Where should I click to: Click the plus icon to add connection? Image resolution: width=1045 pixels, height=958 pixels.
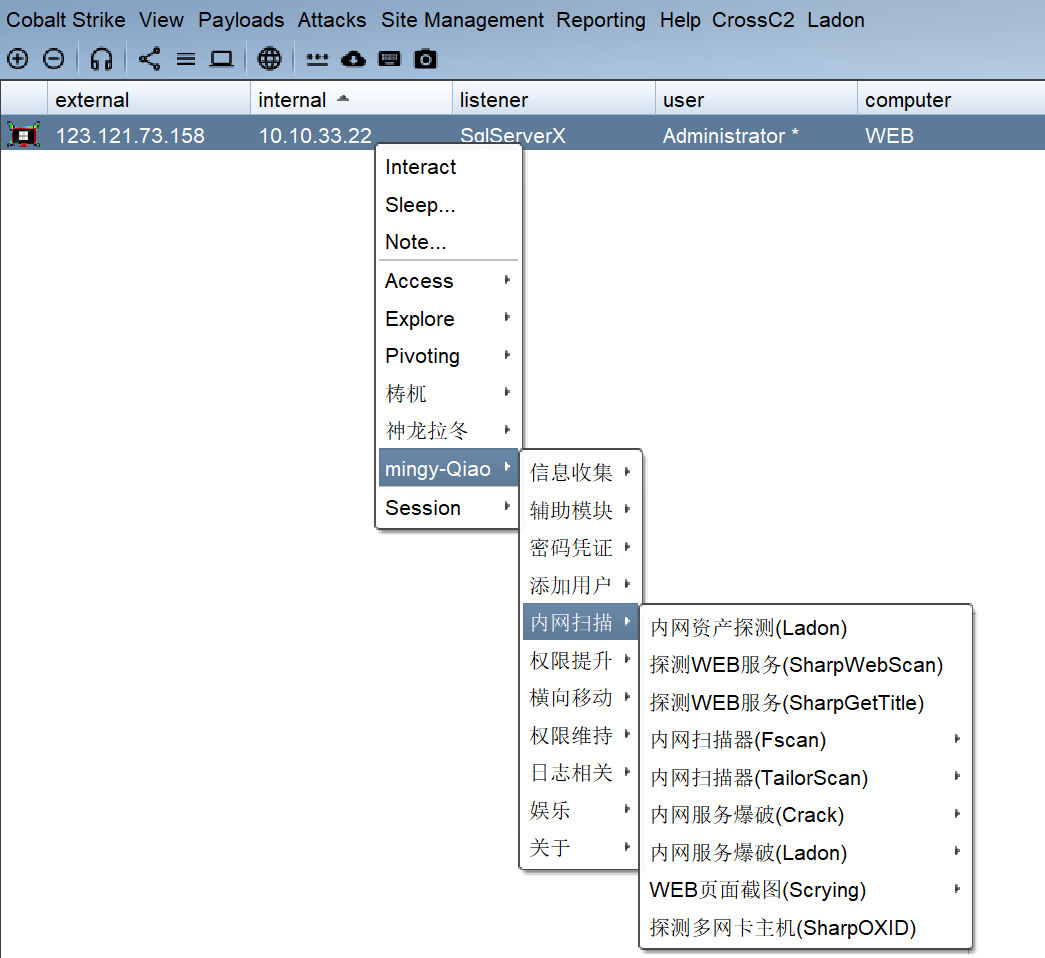[x=17, y=59]
